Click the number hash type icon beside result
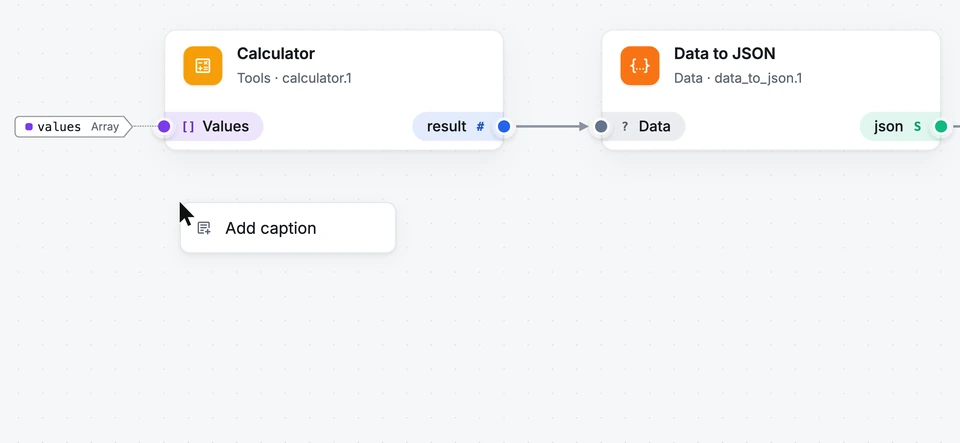The width and height of the screenshot is (960, 443). click(x=480, y=127)
